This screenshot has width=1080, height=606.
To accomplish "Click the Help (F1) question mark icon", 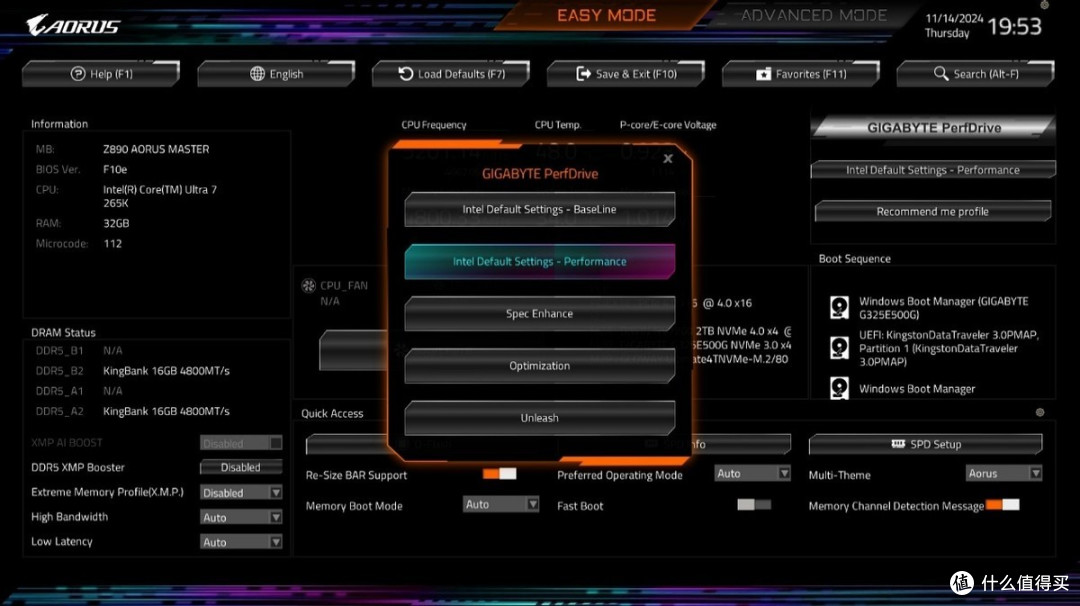I will (77, 74).
